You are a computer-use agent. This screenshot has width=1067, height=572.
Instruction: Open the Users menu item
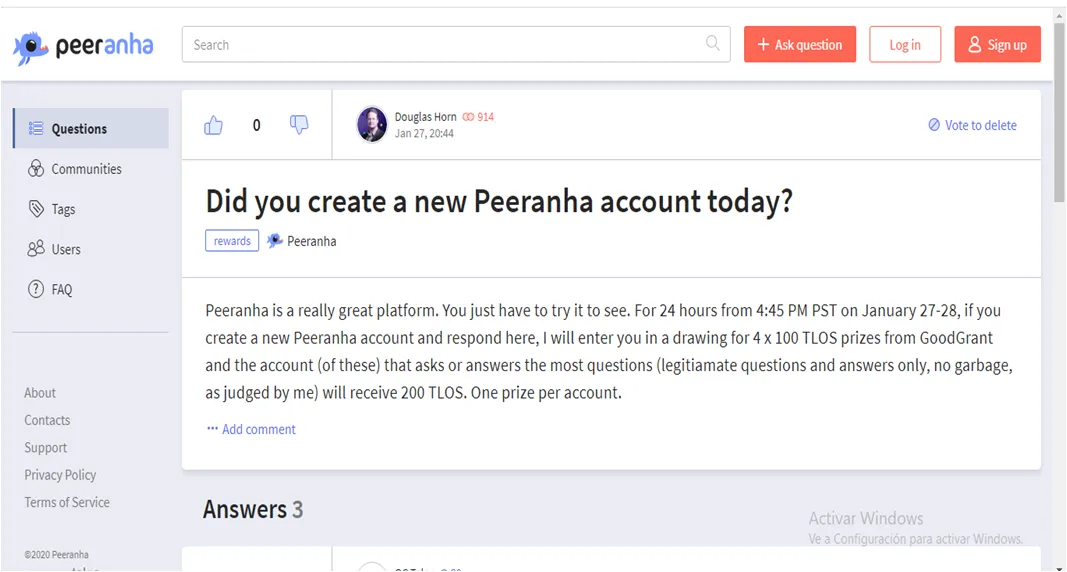[x=91, y=249]
